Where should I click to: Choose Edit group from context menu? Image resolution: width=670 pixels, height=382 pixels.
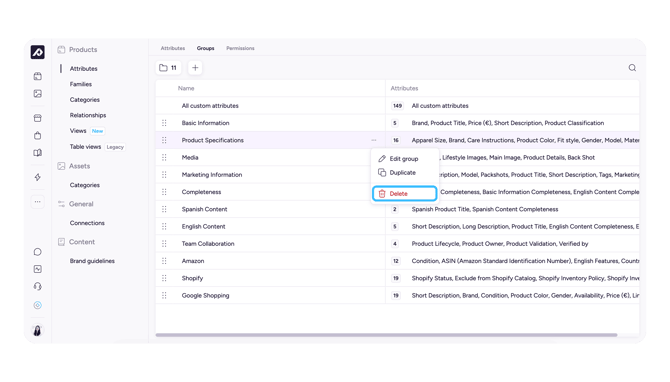(404, 159)
